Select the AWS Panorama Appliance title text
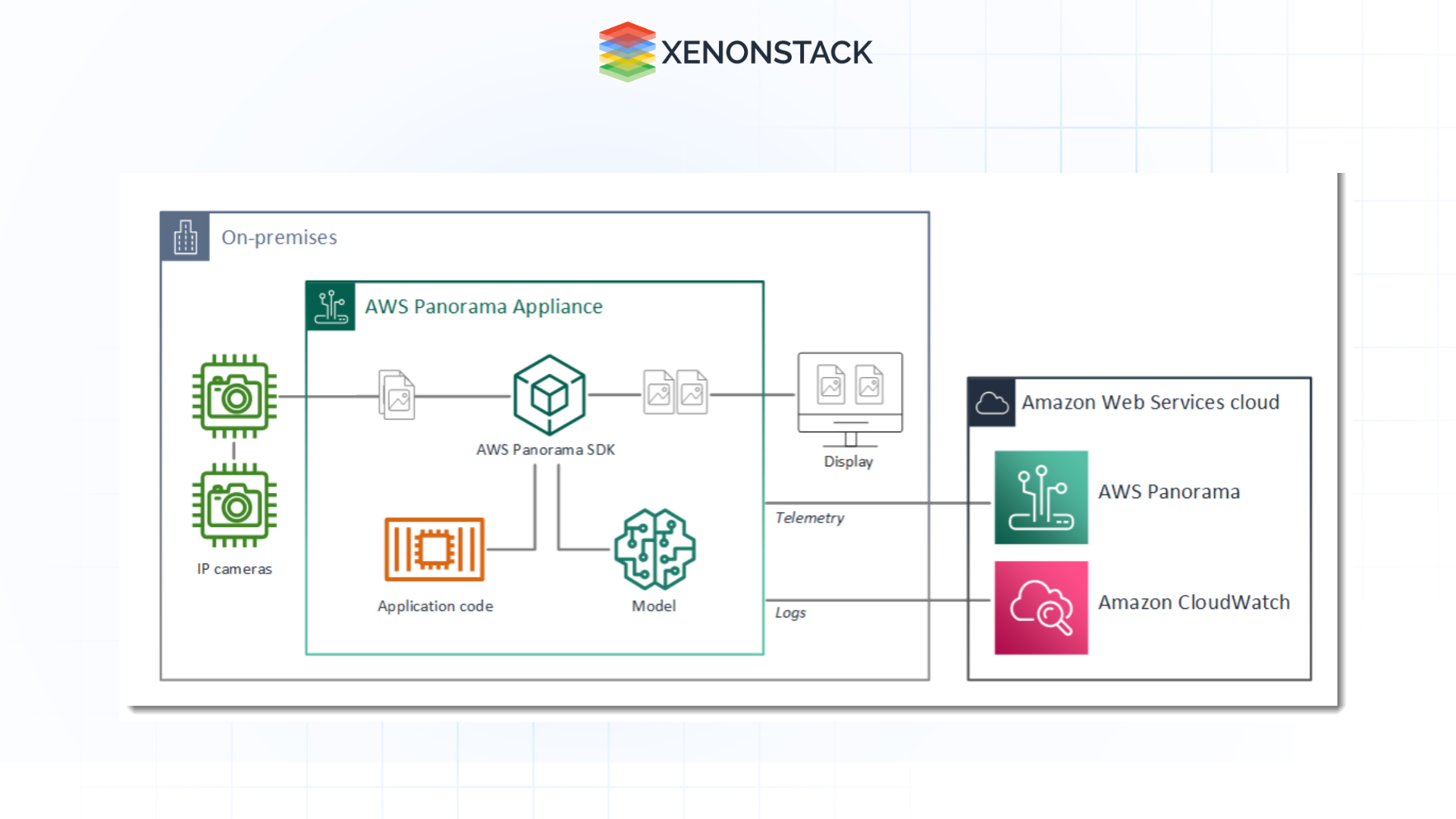Image resolution: width=1456 pixels, height=819 pixels. click(x=483, y=306)
